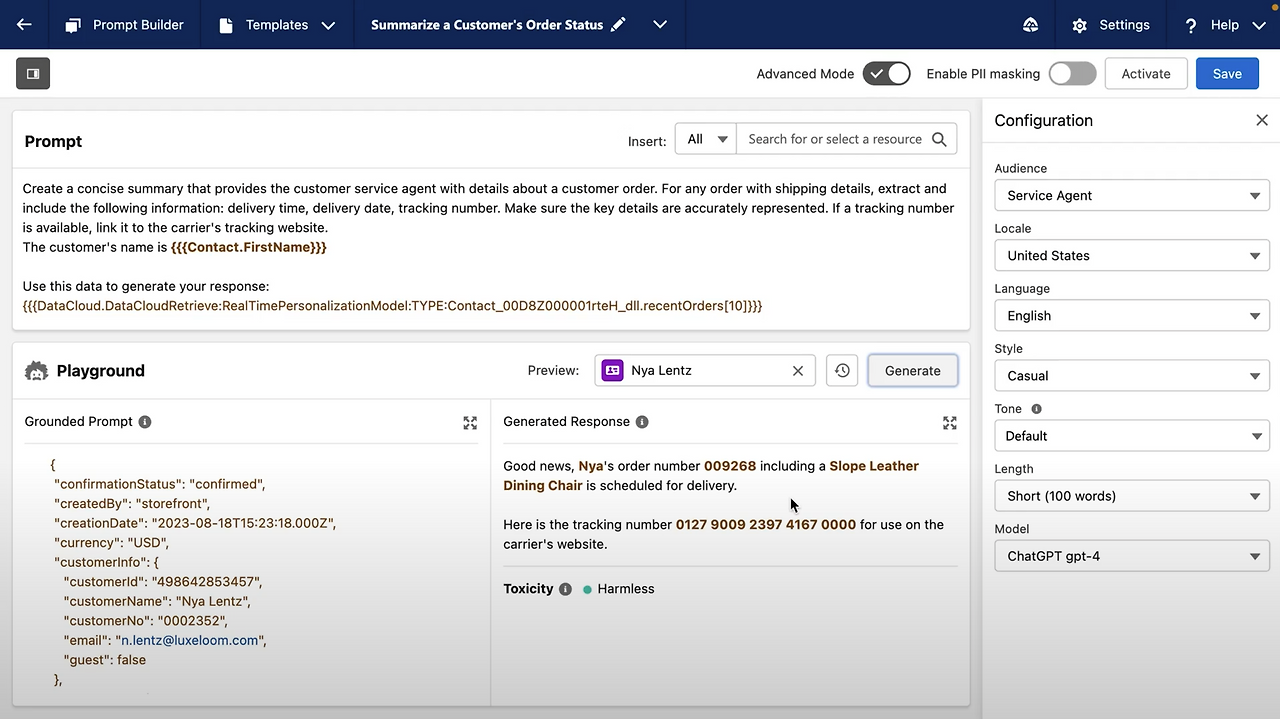
Task: Open the Templates menu
Action: pos(276,24)
